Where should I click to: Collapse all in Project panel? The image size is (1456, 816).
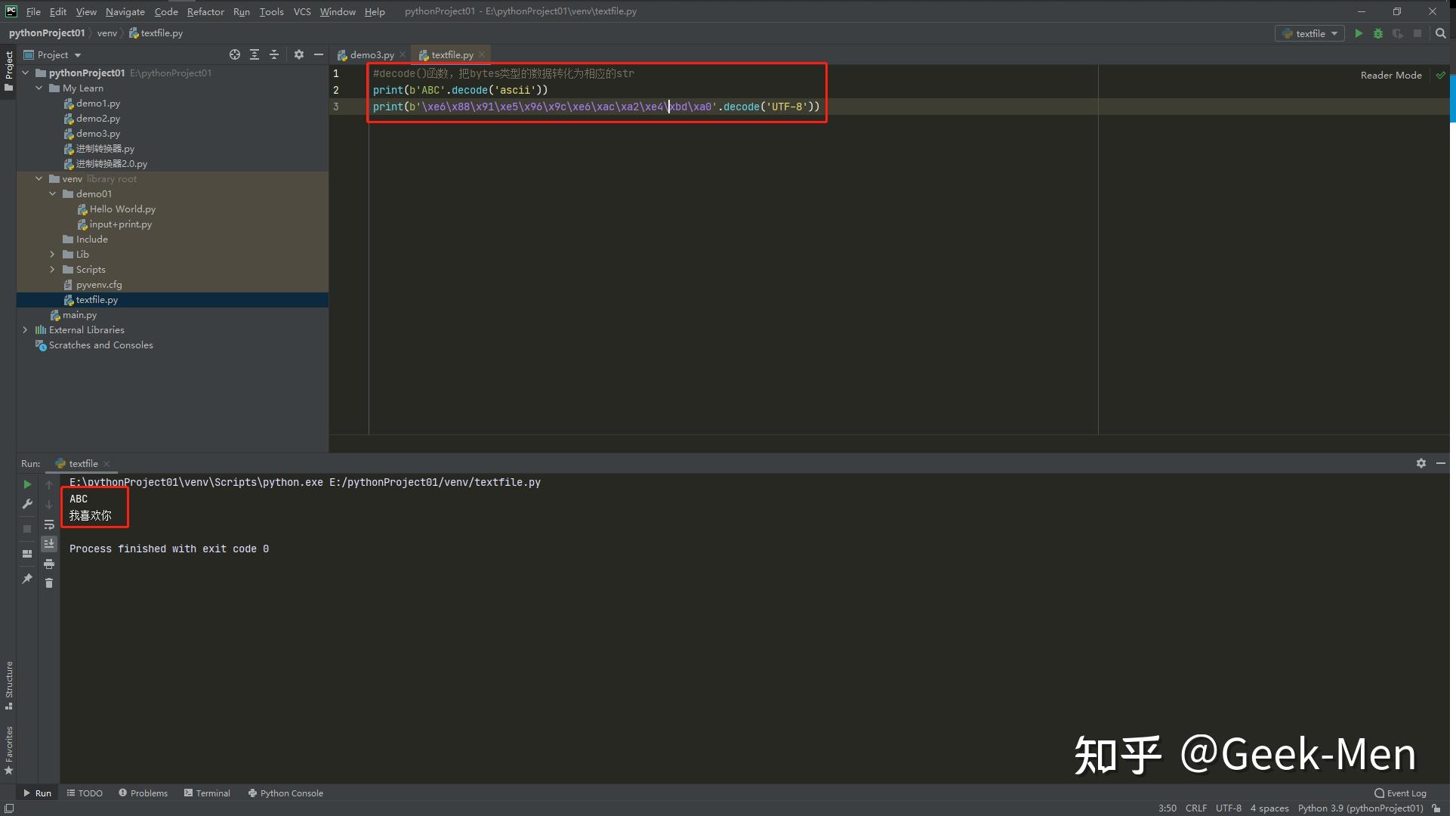click(x=274, y=54)
